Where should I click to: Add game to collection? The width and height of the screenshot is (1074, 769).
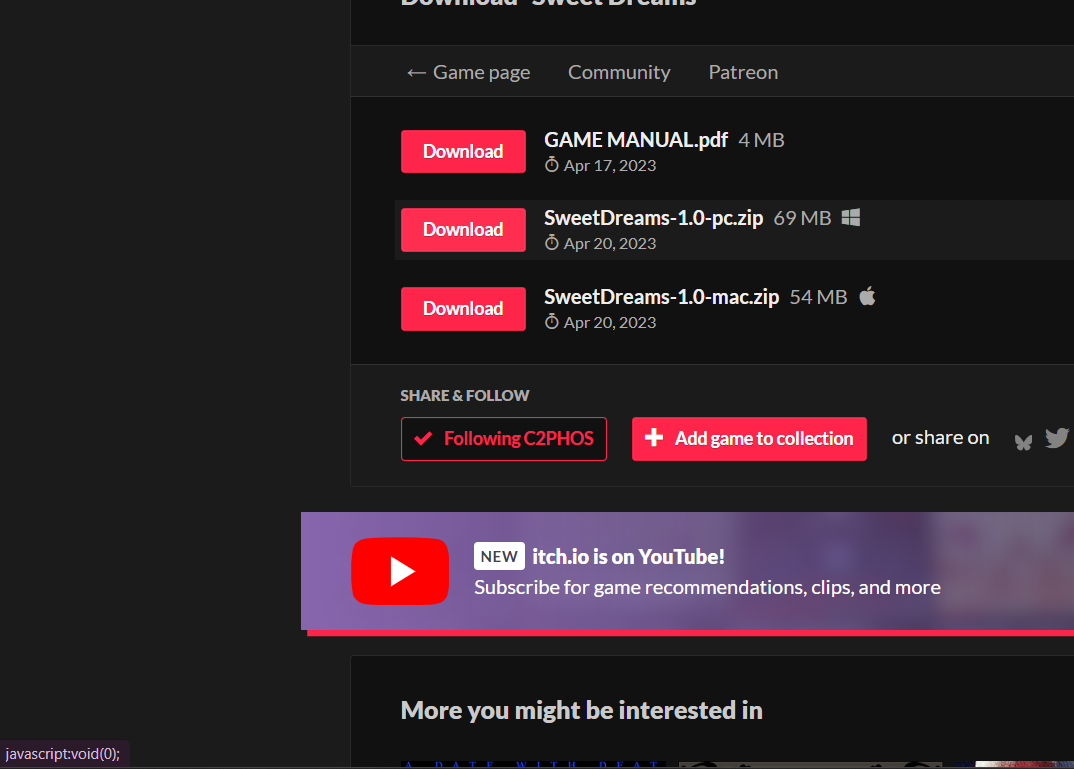point(749,438)
